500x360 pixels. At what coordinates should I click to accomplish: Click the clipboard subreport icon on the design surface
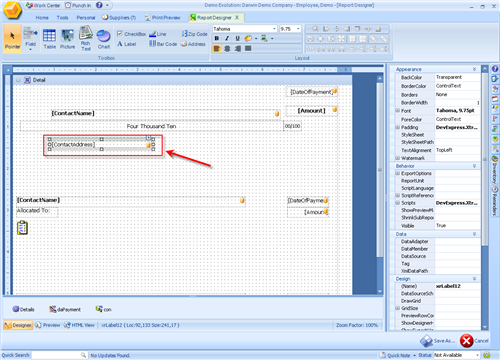tap(22, 228)
